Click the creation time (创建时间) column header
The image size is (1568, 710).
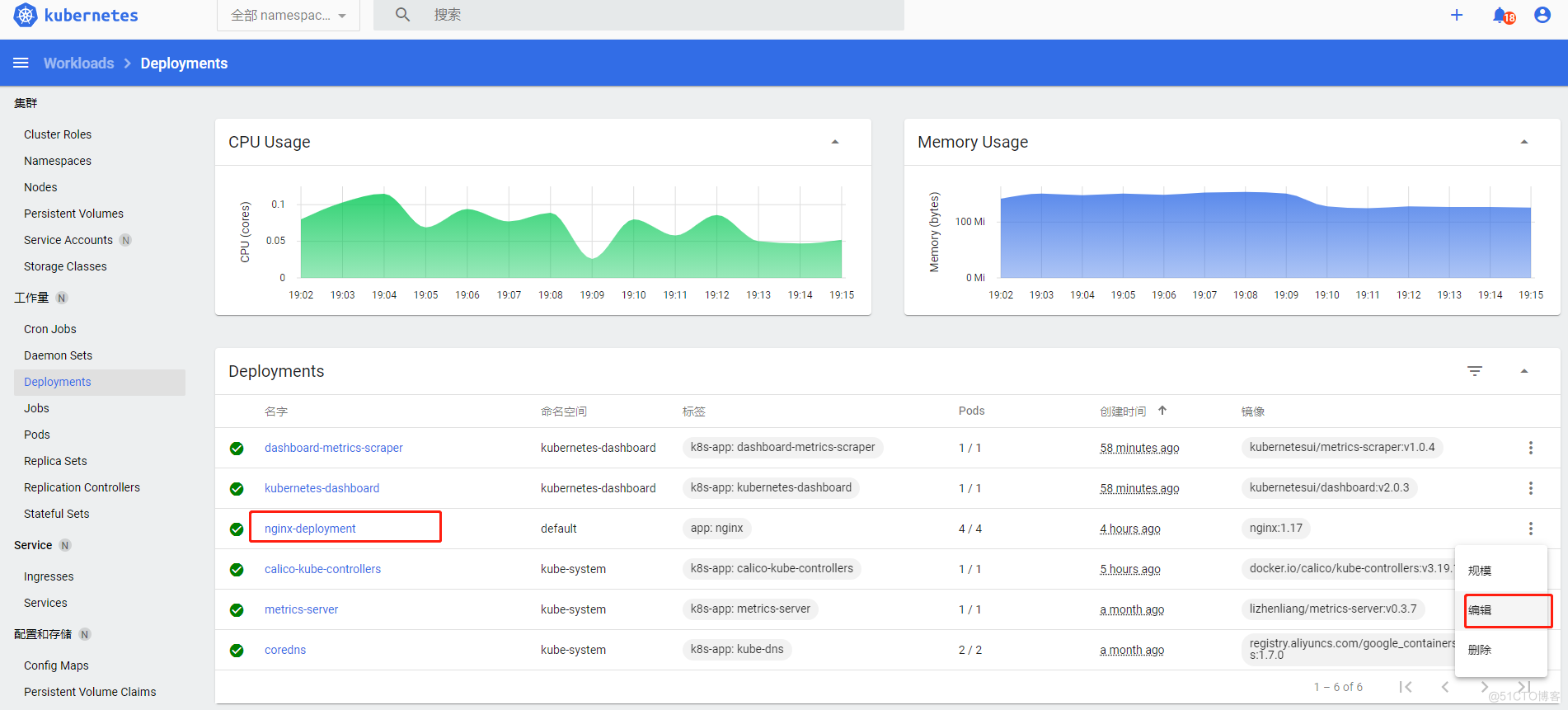(1123, 411)
